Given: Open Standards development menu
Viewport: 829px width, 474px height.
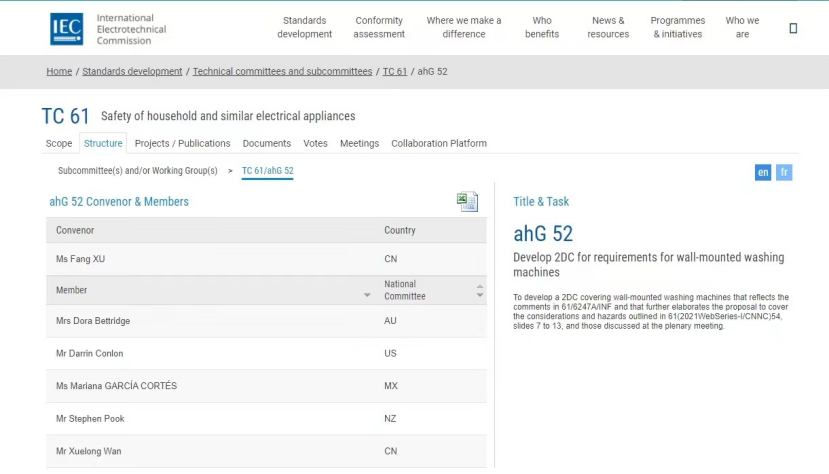Looking at the screenshot, I should pos(305,27).
